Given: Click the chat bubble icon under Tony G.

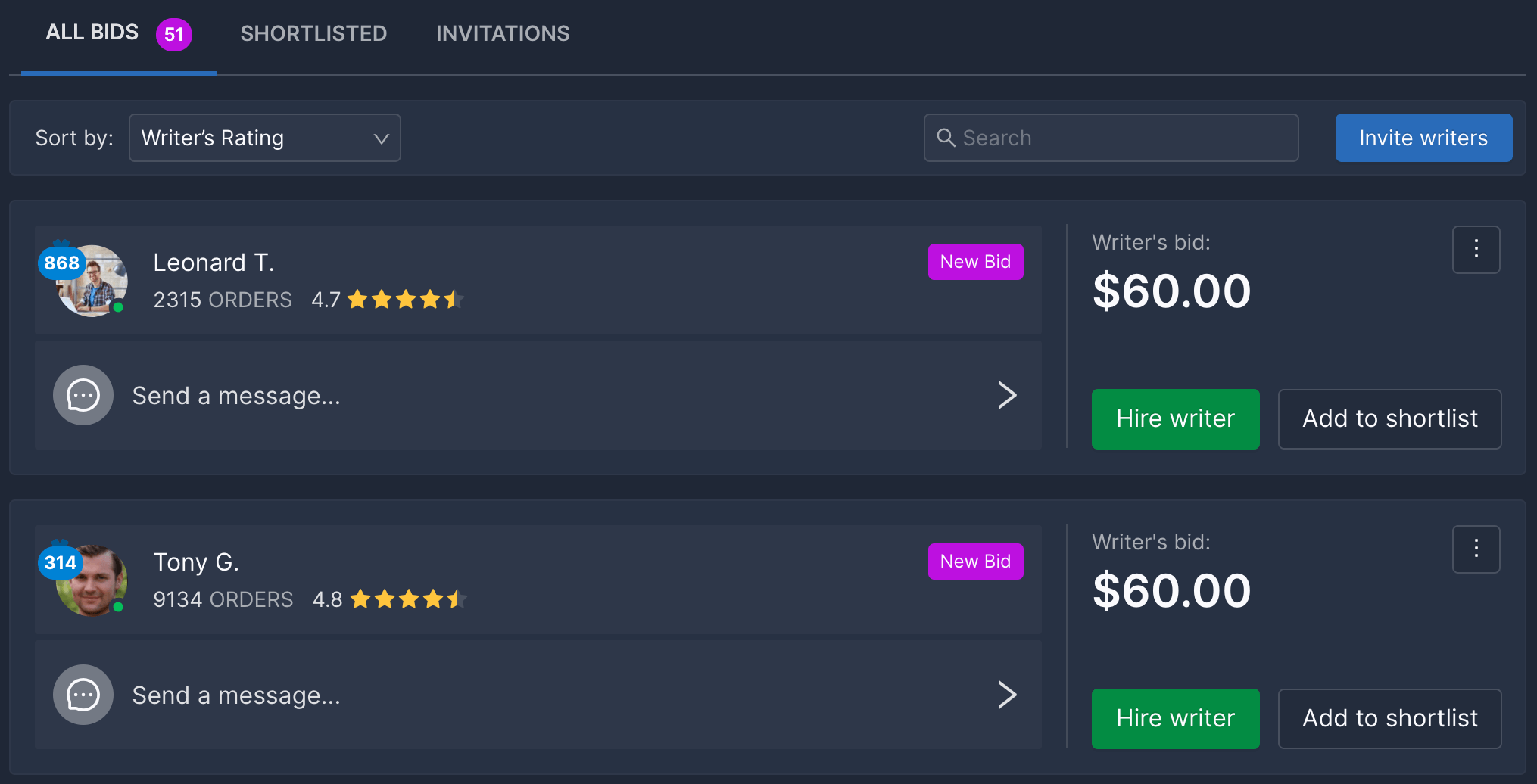Looking at the screenshot, I should point(83,695).
